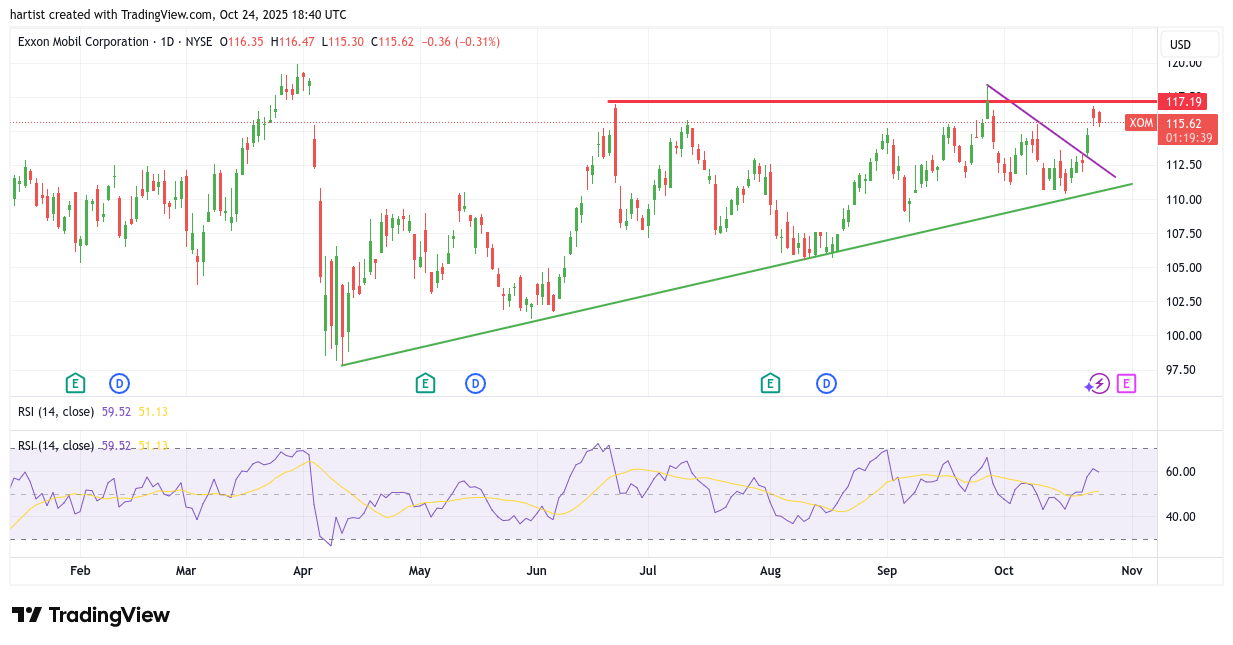The height and width of the screenshot is (645, 1233).
Task: Click the Exxon Mobil Corporation symbol title
Action: (x=83, y=42)
